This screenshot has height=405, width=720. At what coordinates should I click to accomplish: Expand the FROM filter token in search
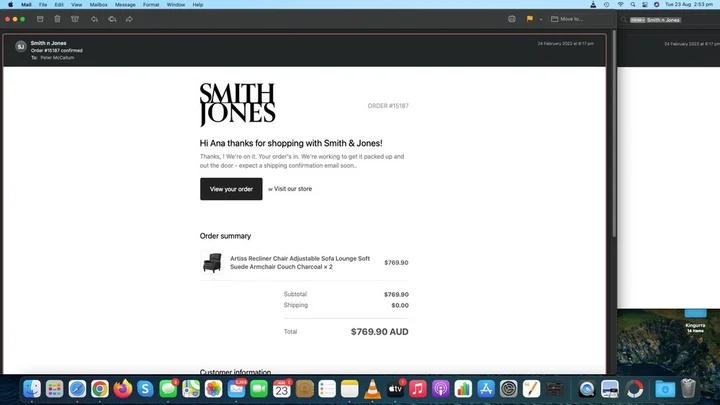click(637, 20)
